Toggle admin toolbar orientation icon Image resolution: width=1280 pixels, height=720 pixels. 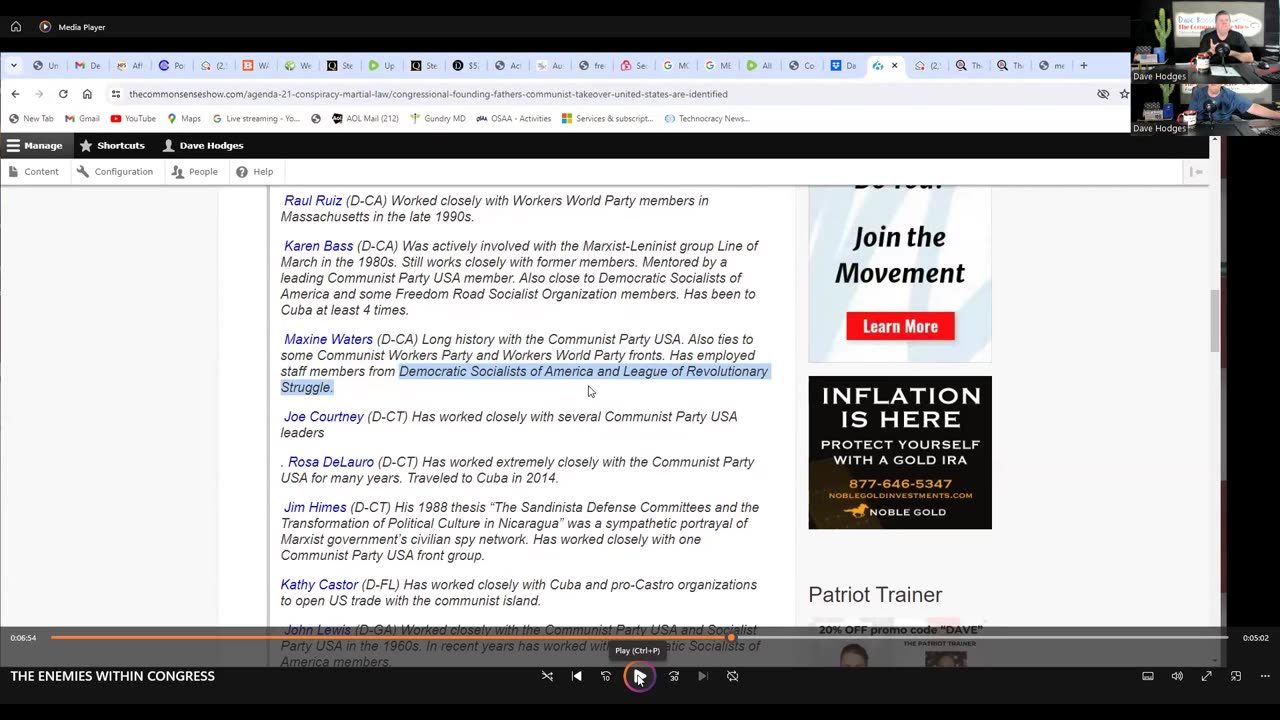(1197, 172)
